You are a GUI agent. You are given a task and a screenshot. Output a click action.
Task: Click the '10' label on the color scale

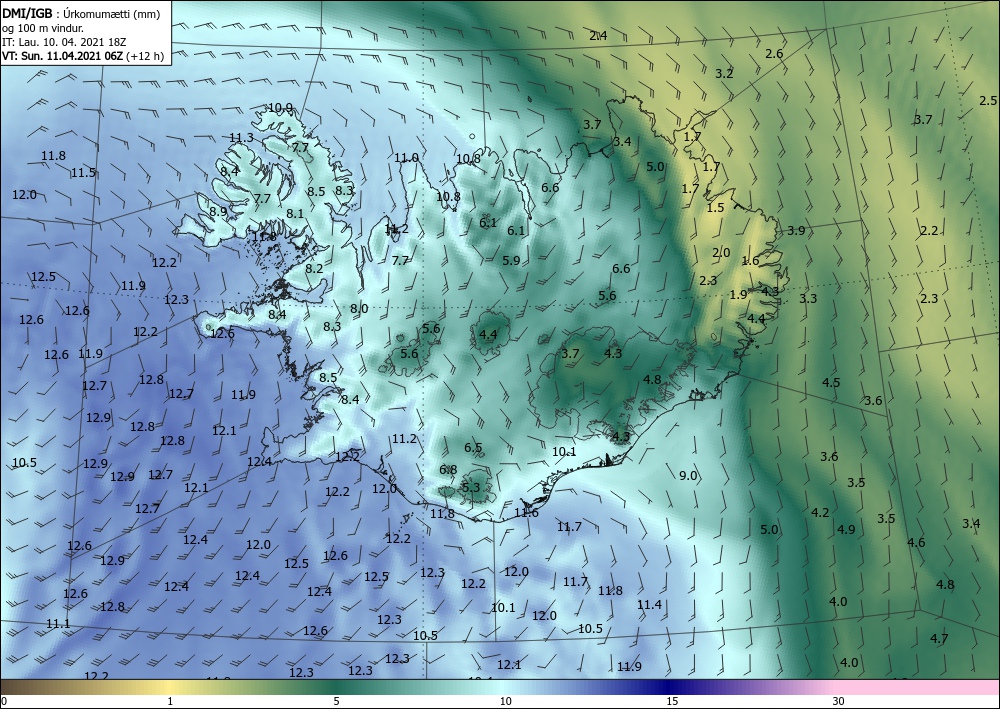(x=506, y=701)
